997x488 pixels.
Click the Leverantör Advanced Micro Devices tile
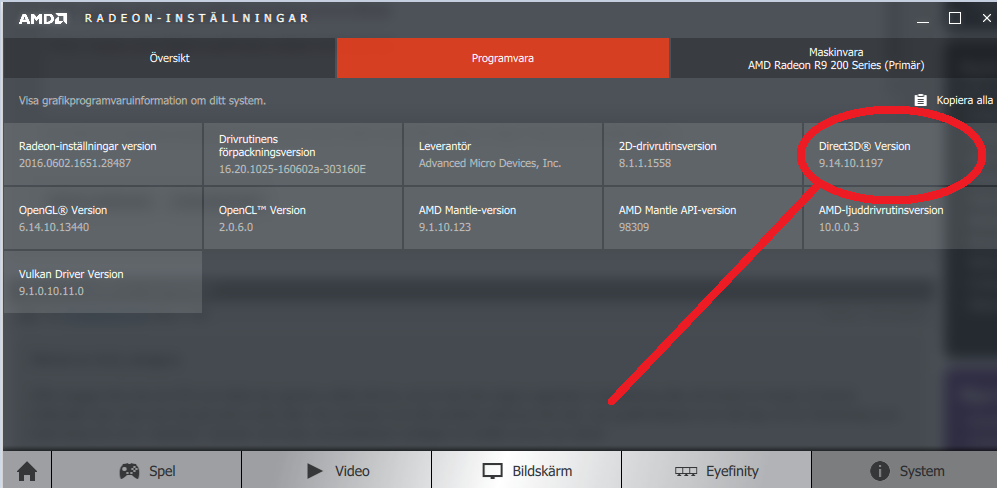coord(502,154)
